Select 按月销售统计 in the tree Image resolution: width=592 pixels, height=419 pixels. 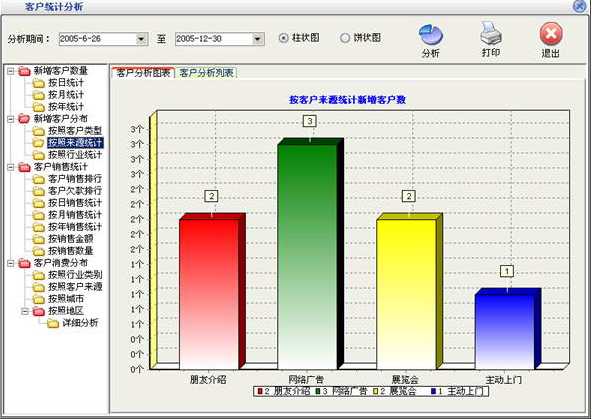(x=75, y=215)
